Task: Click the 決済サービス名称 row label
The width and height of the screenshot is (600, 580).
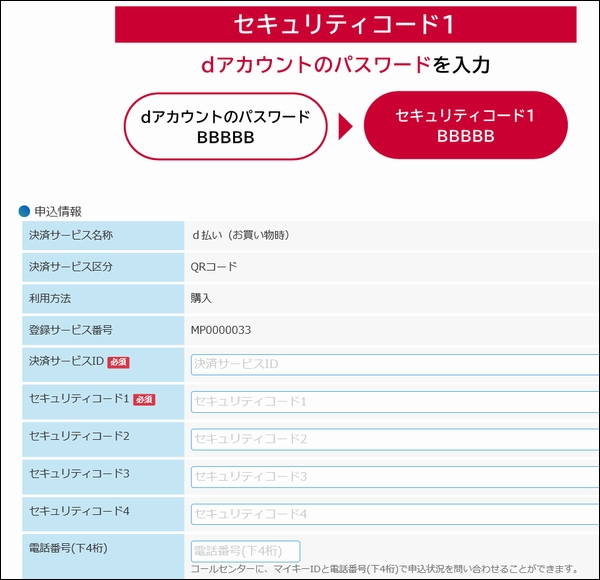Action: 71,235
